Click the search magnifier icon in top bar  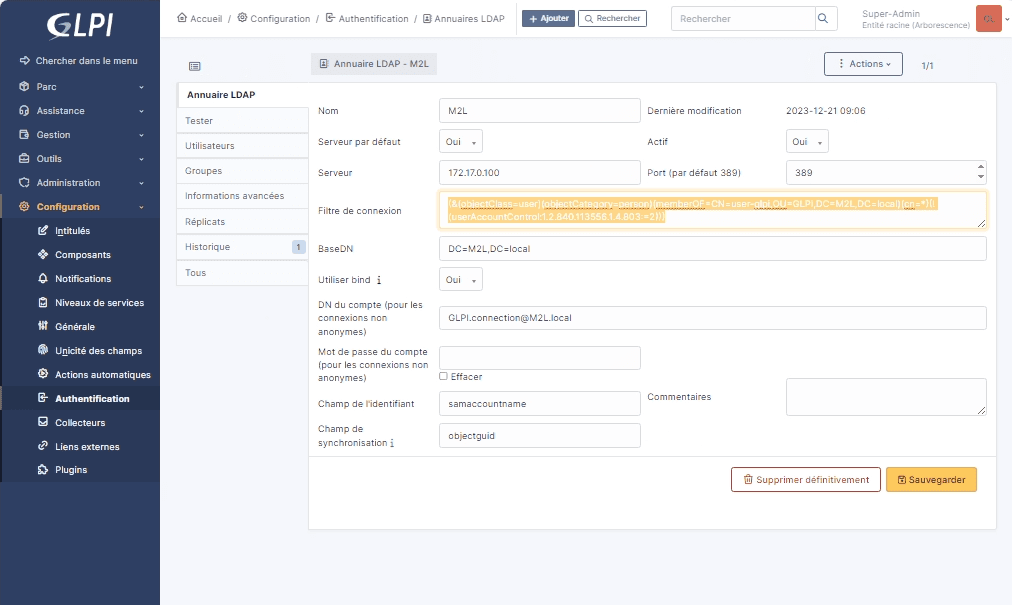[x=825, y=19]
